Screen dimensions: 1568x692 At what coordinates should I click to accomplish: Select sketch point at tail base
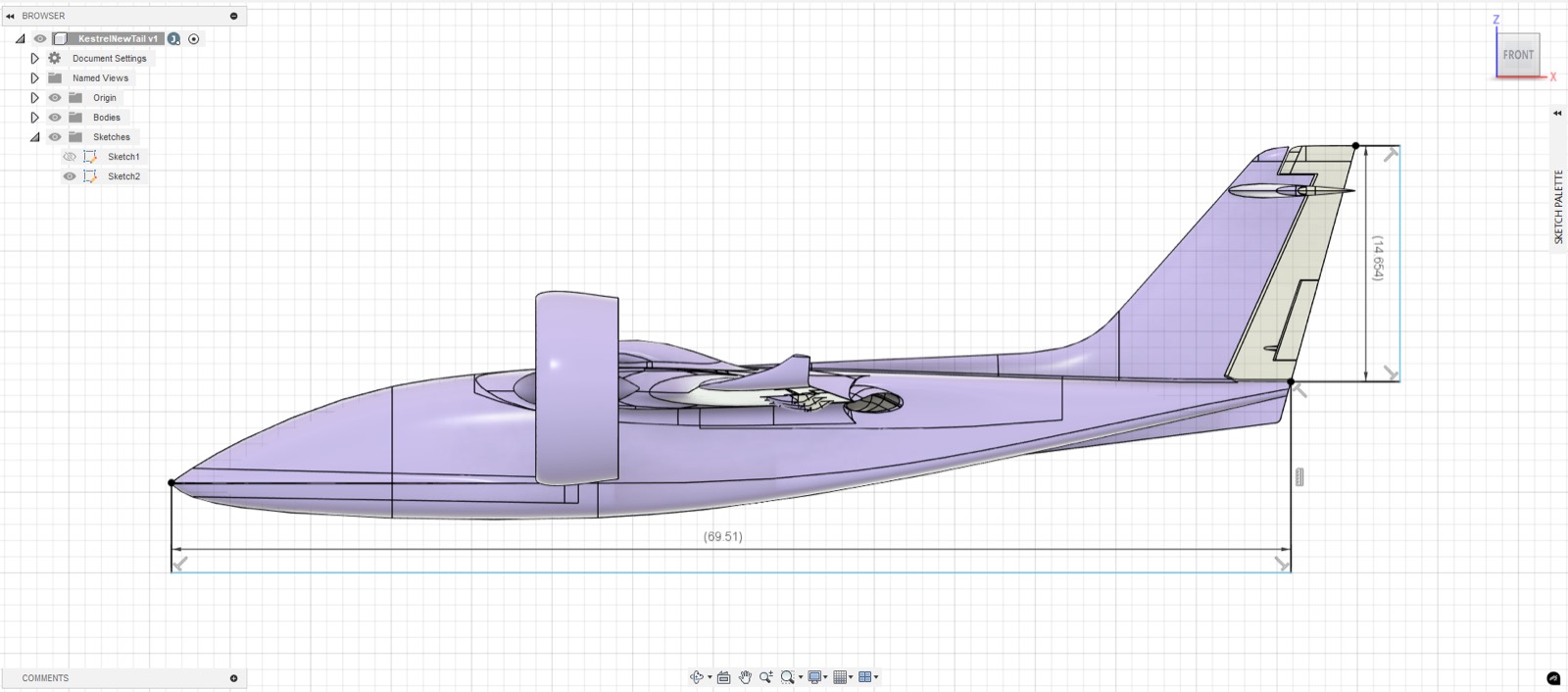(1291, 381)
